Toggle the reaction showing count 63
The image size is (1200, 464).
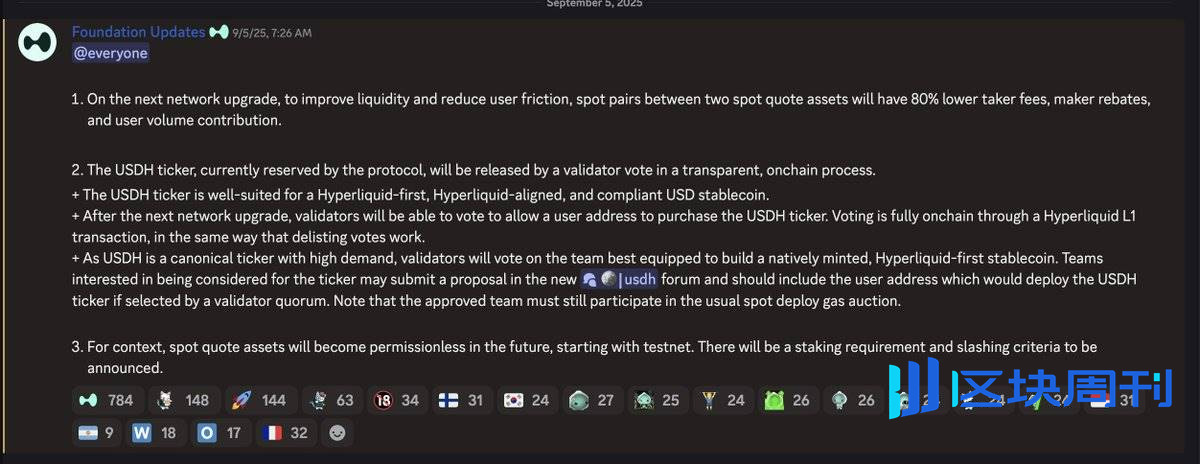pos(330,400)
